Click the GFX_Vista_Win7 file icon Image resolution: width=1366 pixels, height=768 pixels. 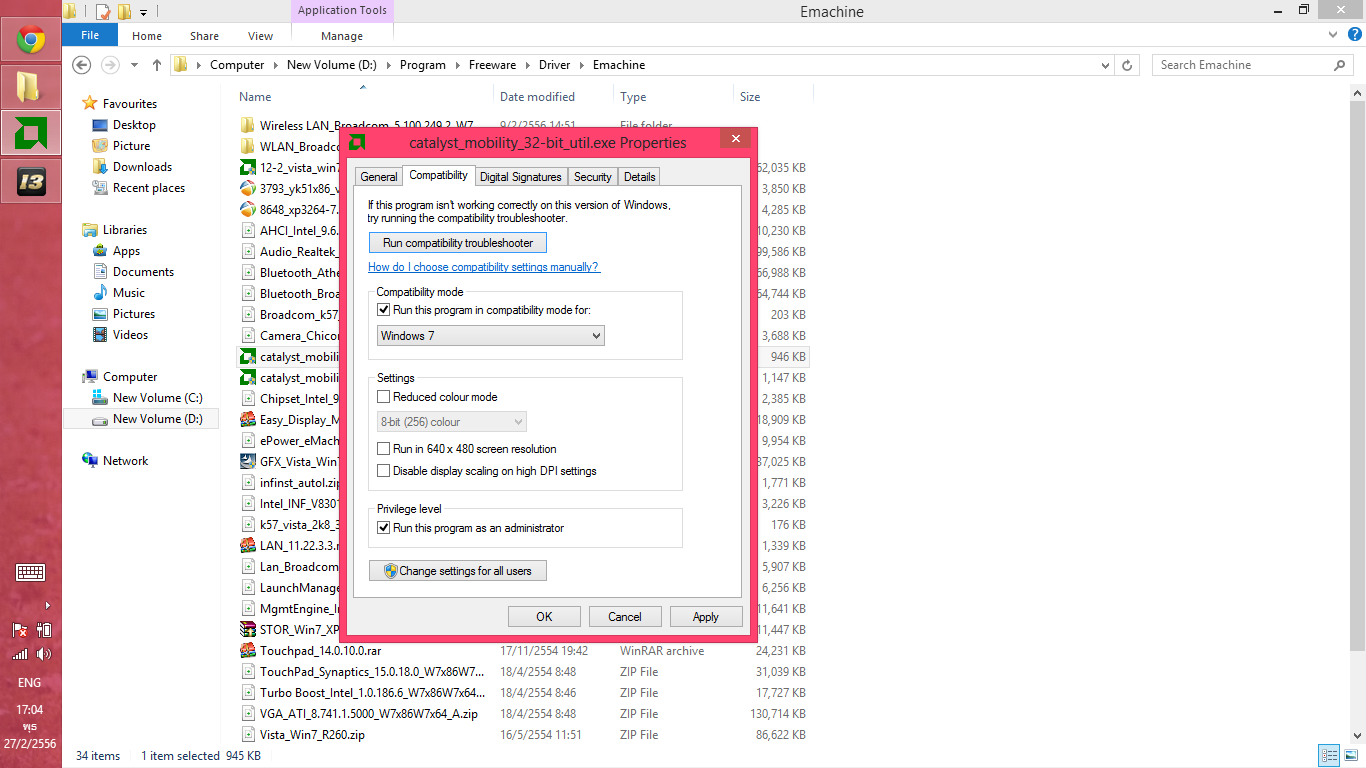tap(248, 461)
